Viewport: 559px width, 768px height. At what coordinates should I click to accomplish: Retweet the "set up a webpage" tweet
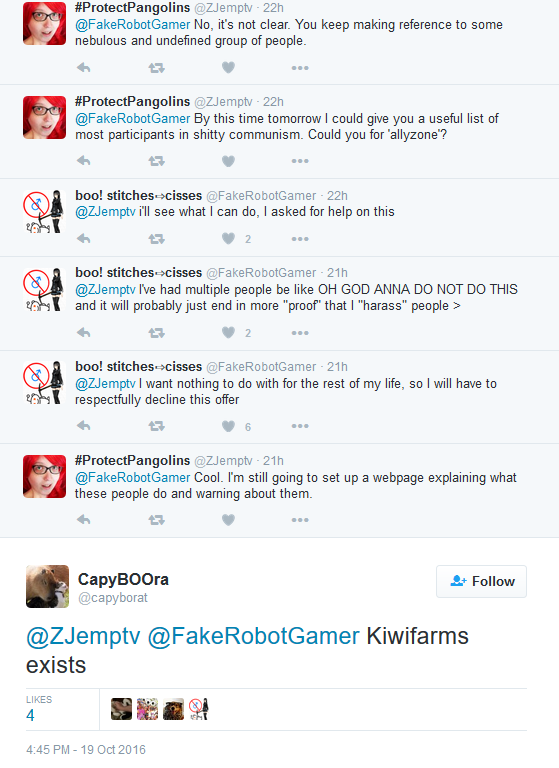(156, 520)
